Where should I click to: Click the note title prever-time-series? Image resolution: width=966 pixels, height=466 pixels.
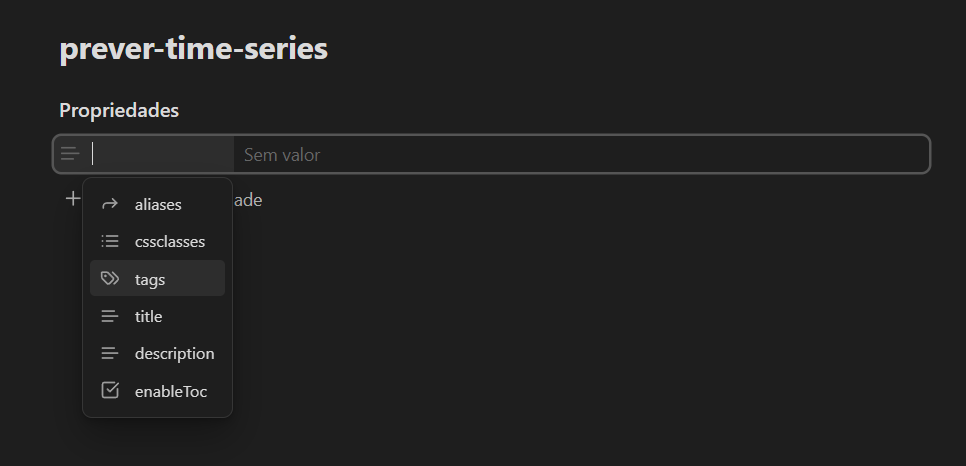tap(193, 49)
